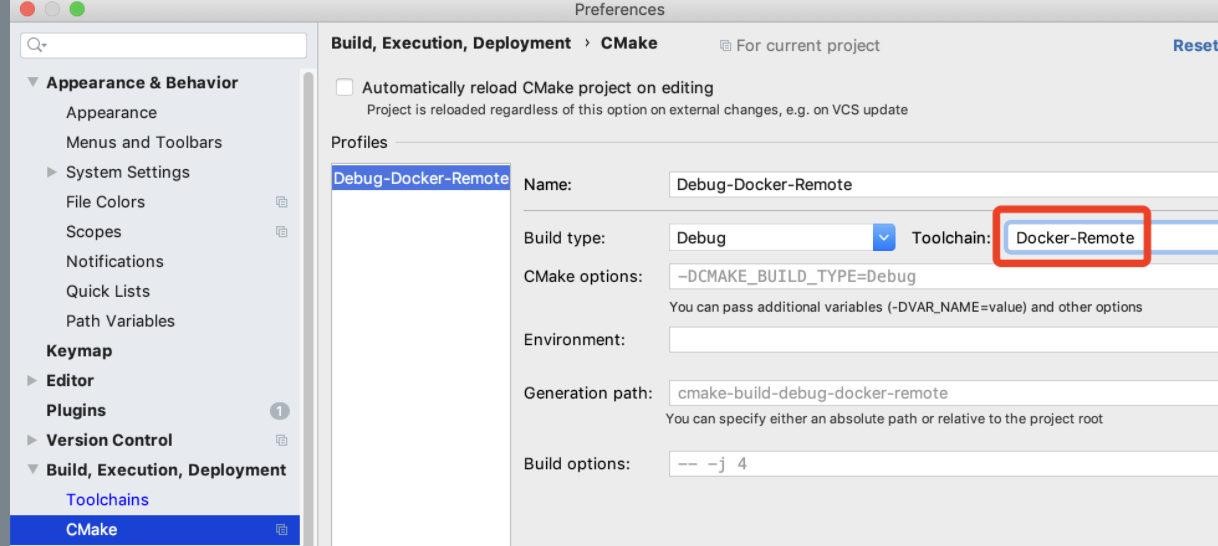Select Keymap in the settings sidebar
The width and height of the screenshot is (1218, 546).
[x=79, y=351]
